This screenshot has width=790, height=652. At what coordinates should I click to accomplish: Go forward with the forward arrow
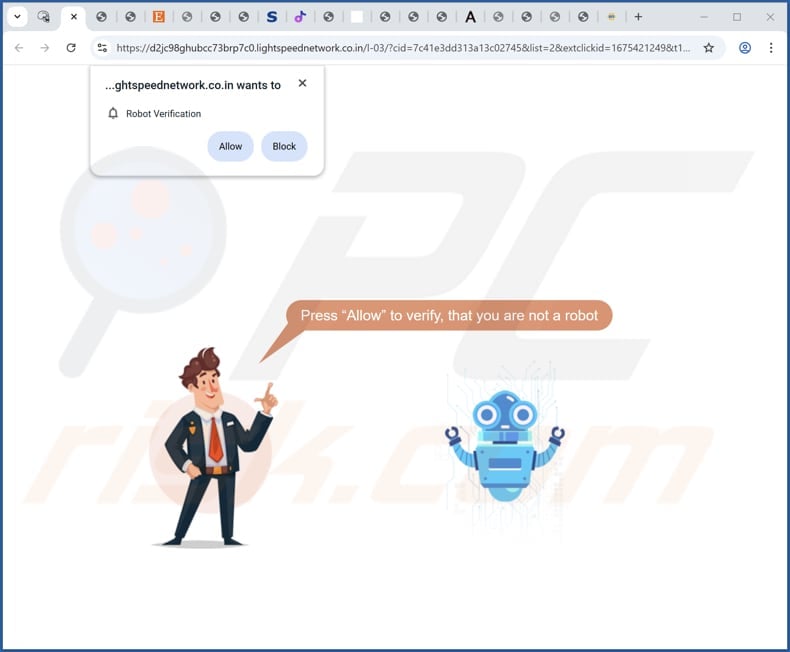(x=45, y=48)
